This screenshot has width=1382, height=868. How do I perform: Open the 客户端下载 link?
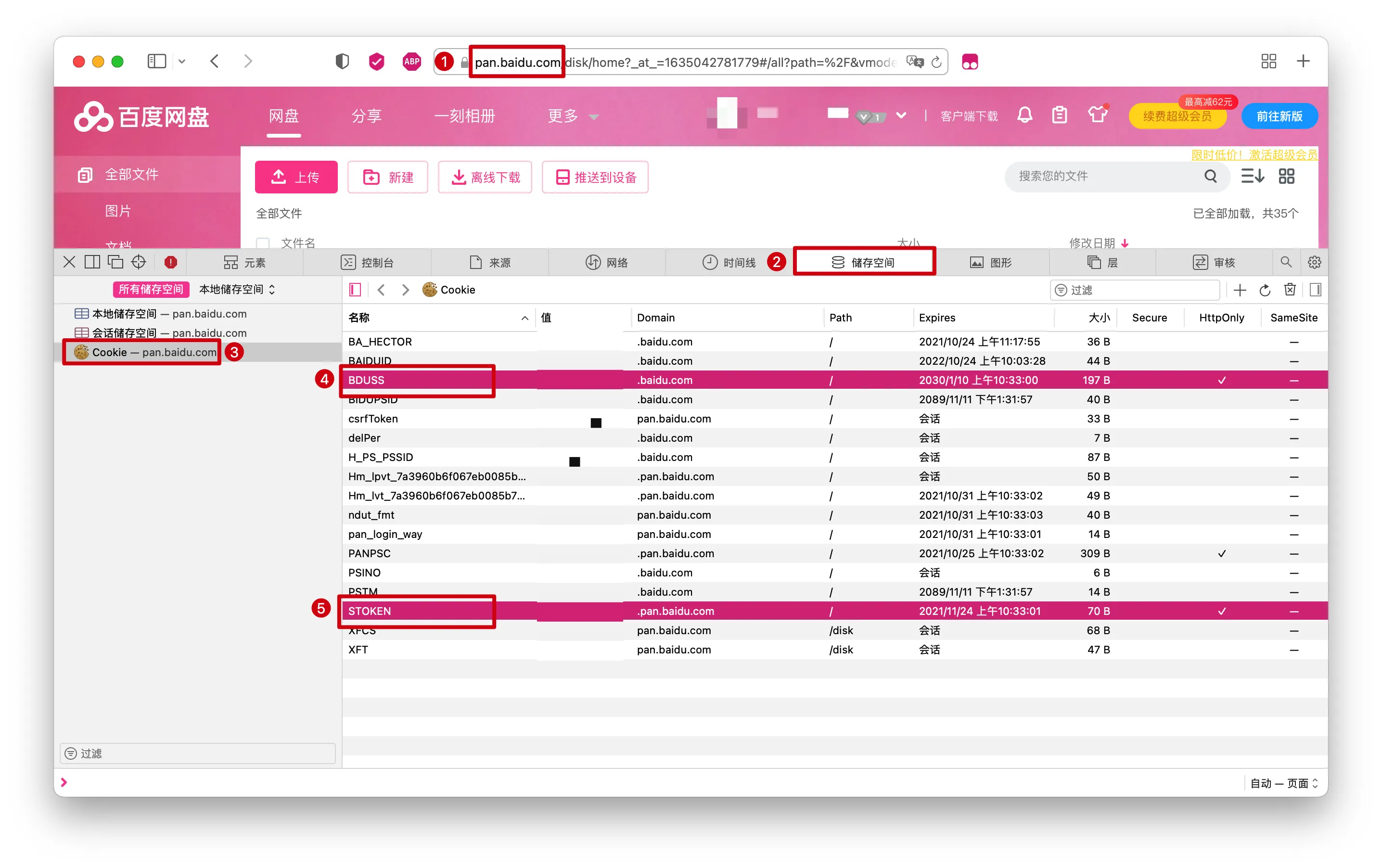(969, 116)
